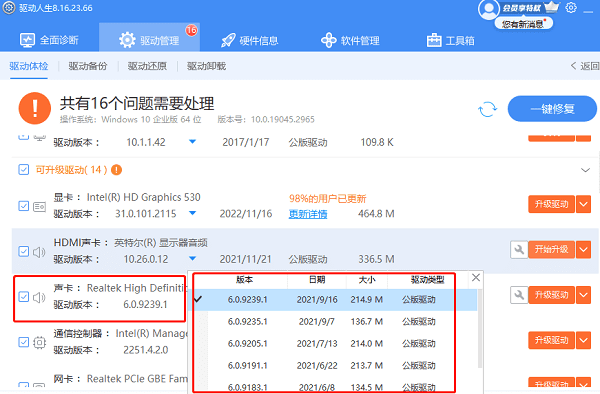Click the user account avatar icon

click(x=489, y=9)
